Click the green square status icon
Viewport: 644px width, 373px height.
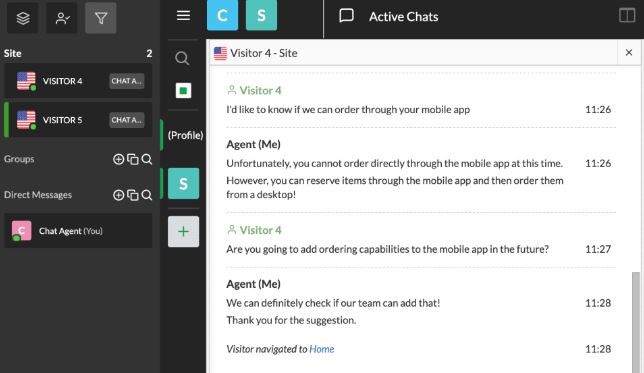(x=183, y=90)
